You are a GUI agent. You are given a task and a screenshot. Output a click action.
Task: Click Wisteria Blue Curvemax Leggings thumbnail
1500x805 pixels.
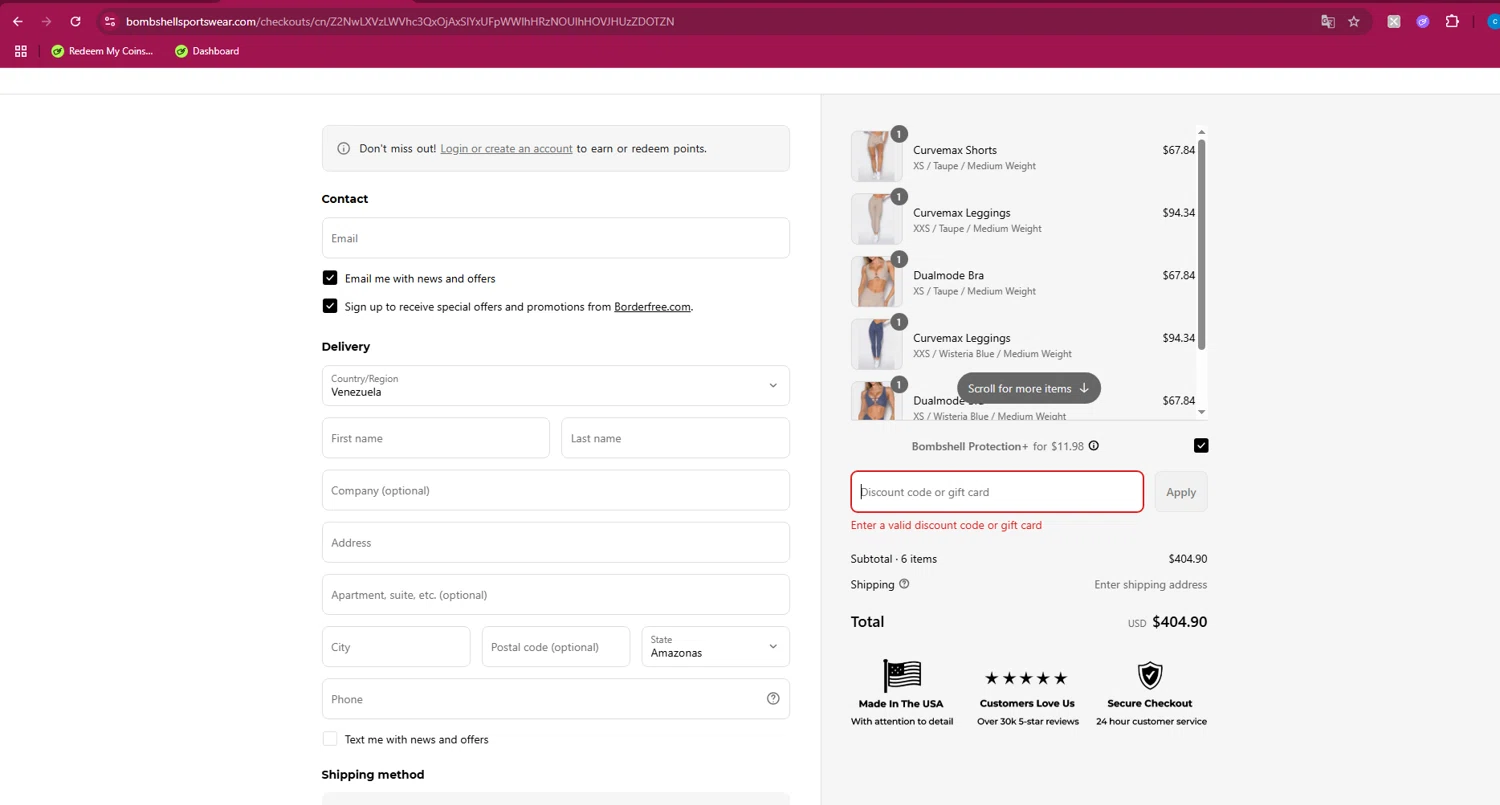pos(877,345)
